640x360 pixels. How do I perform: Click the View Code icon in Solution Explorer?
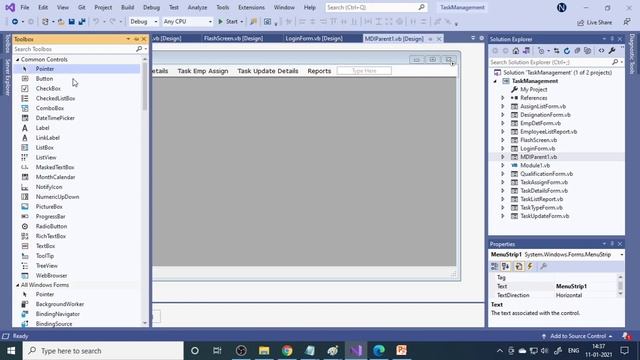[601, 51]
